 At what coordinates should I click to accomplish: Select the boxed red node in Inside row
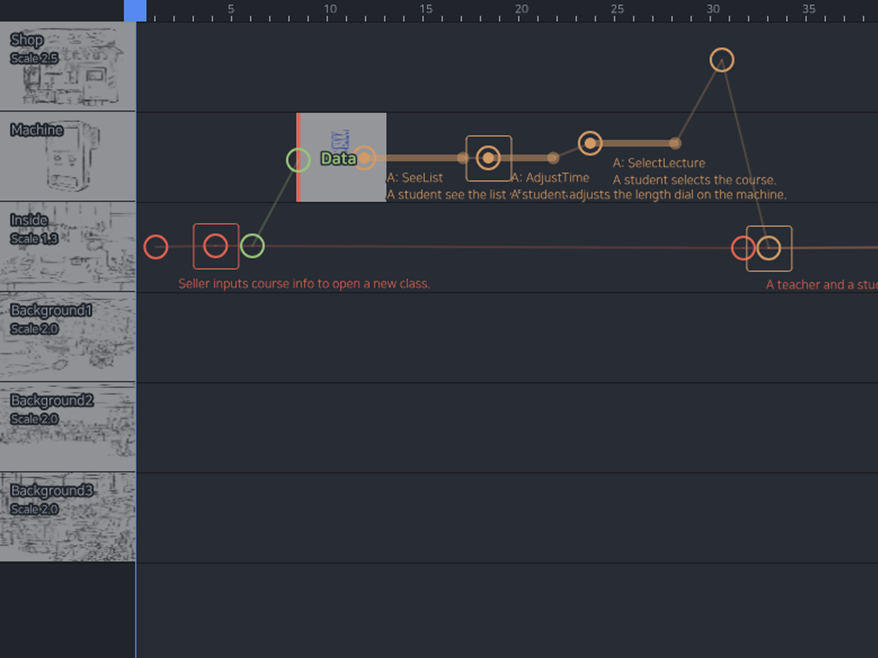pos(216,246)
